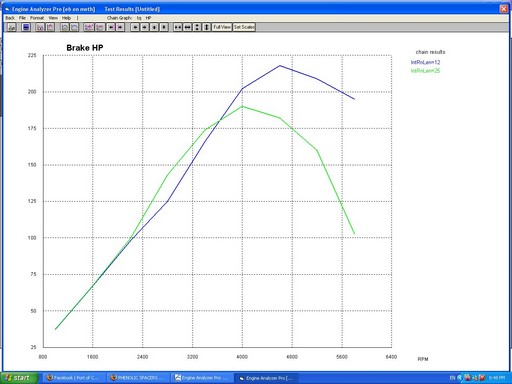Click the horizontal shrink arrows icon

pyautogui.click(x=178, y=27)
